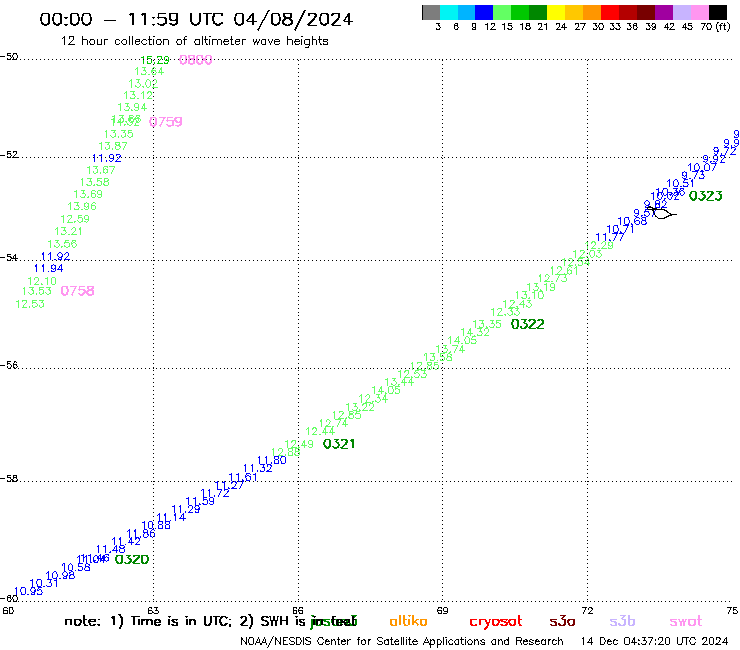Click the NOAA/NESDIS credit line
Viewport: 740px width, 650px height.
click(402, 641)
